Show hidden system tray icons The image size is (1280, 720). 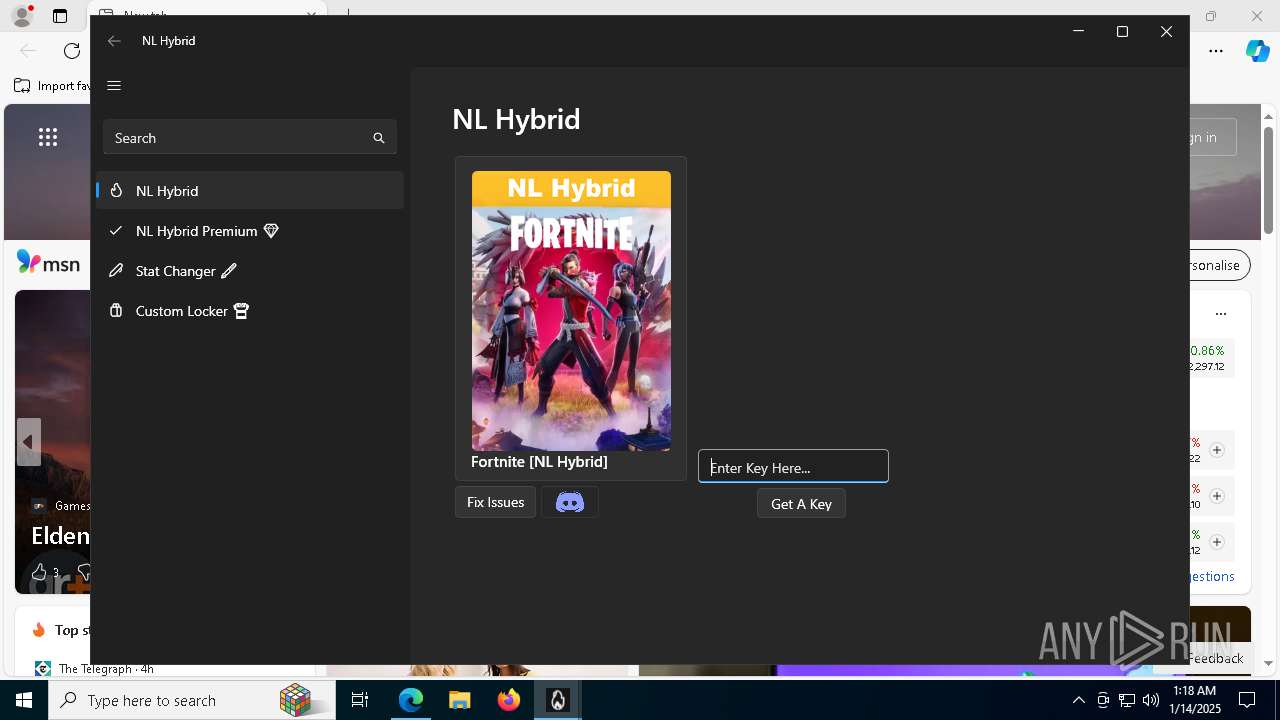point(1078,700)
